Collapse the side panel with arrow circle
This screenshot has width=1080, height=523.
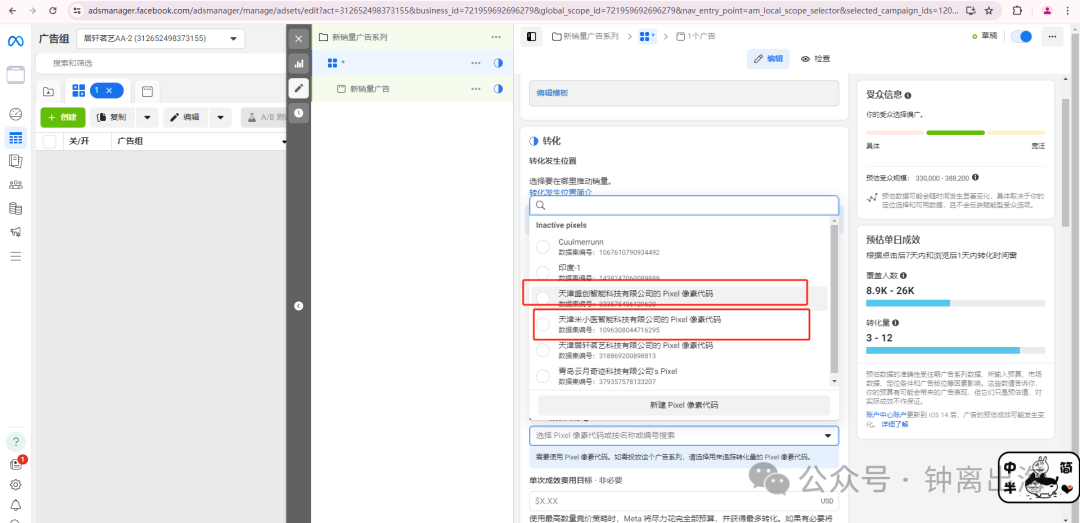tap(298, 306)
